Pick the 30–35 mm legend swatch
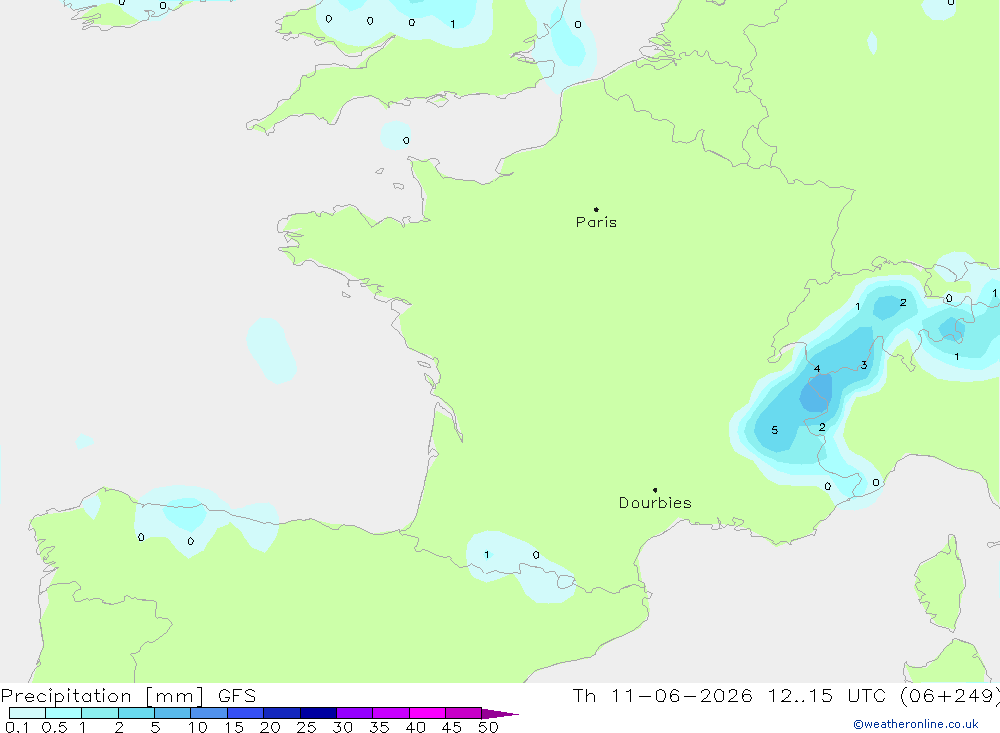Image resolution: width=1000 pixels, height=733 pixels. click(x=354, y=713)
